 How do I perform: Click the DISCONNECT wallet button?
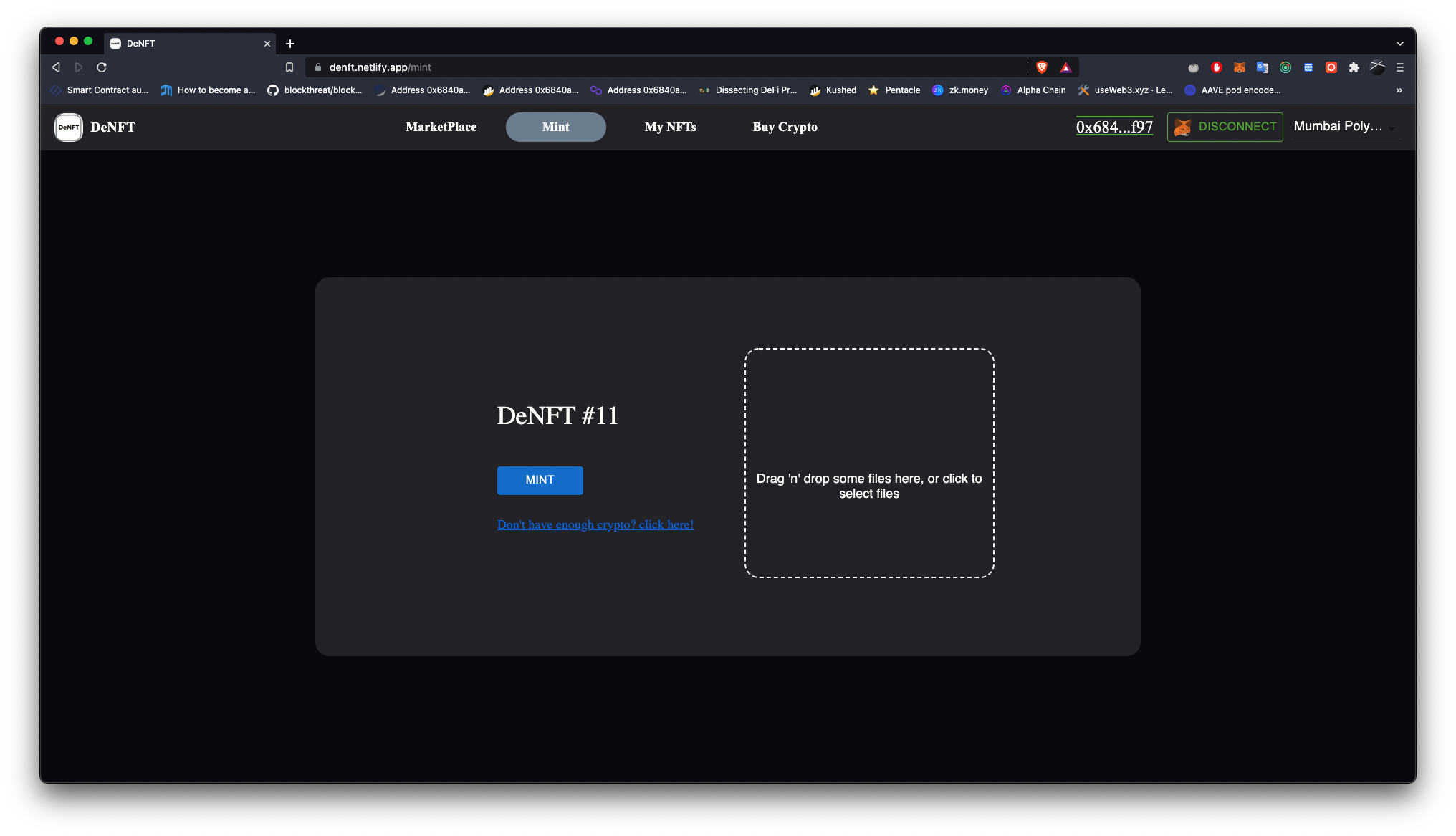point(1225,127)
